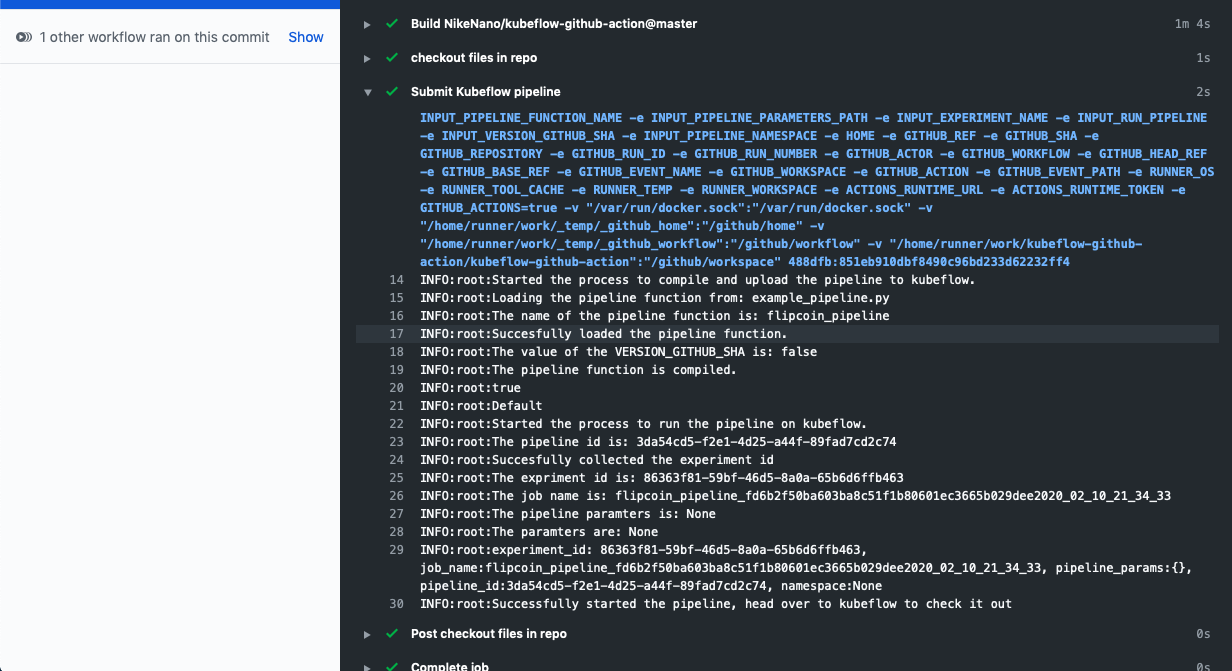Select log line number 17
The height and width of the screenshot is (671, 1232).
point(396,334)
